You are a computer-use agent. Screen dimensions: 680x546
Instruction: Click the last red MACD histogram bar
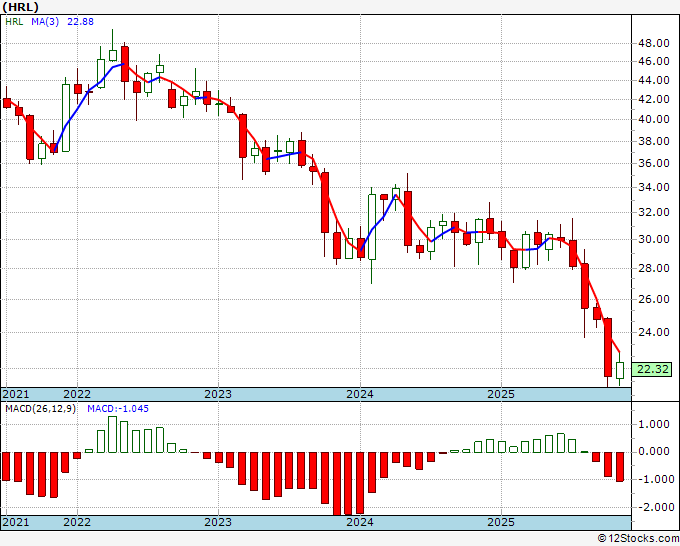tap(620, 467)
